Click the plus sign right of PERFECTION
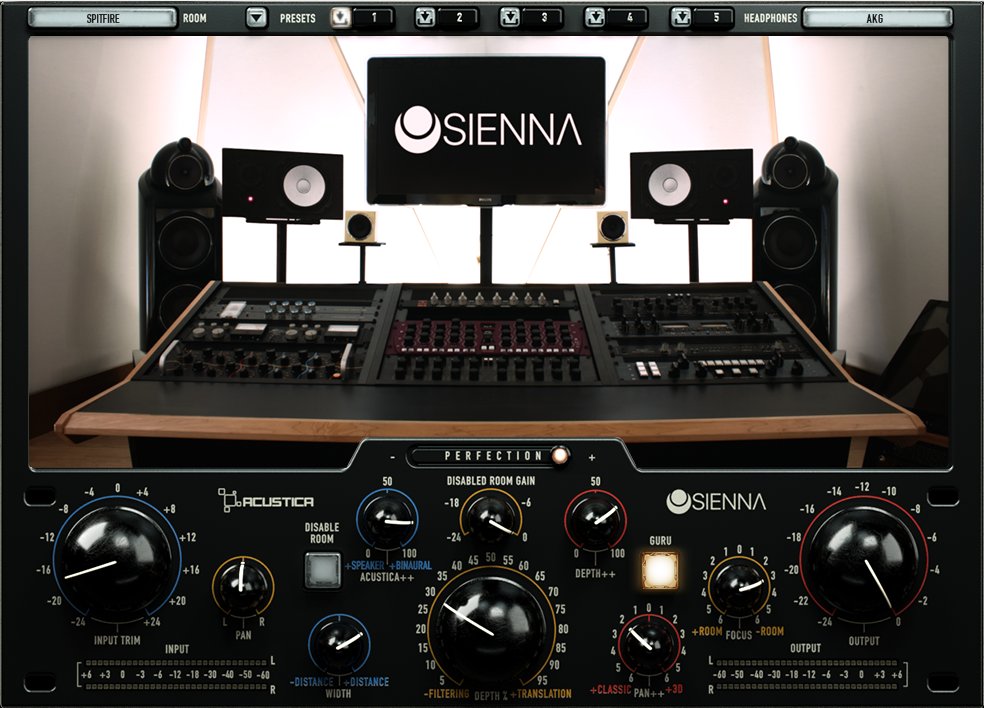Viewport: 984px width, 708px height. [x=591, y=458]
